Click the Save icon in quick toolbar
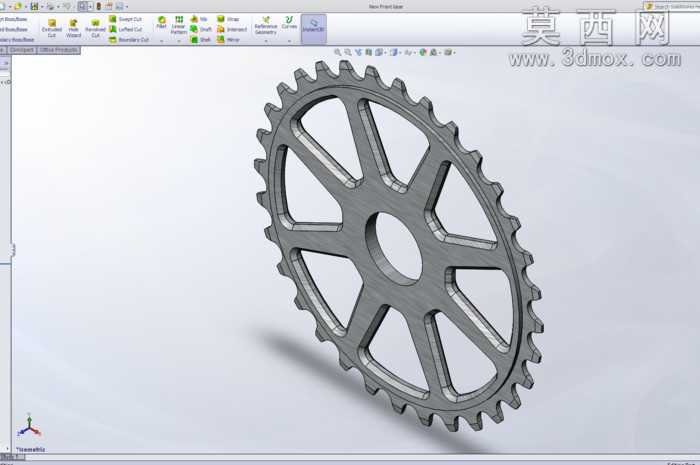 (x=34, y=6)
